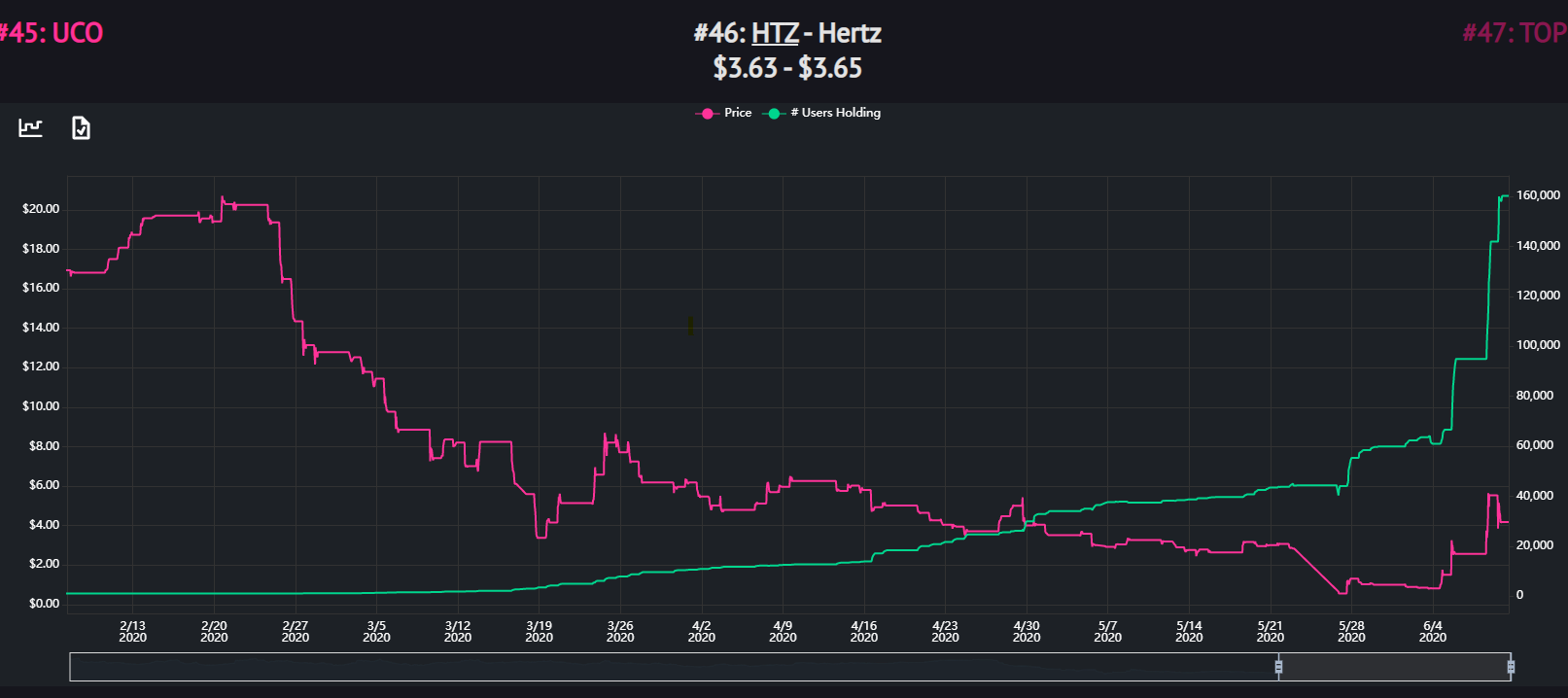Click the left handle of the zoom range slider
The height and width of the screenshot is (698, 1568).
click(x=1278, y=666)
